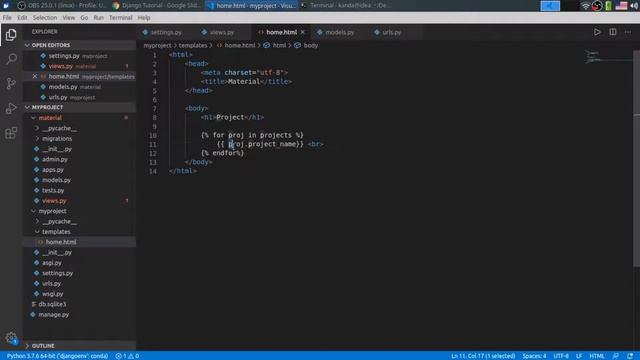Switch to the urls.py editor tab

[x=391, y=32]
